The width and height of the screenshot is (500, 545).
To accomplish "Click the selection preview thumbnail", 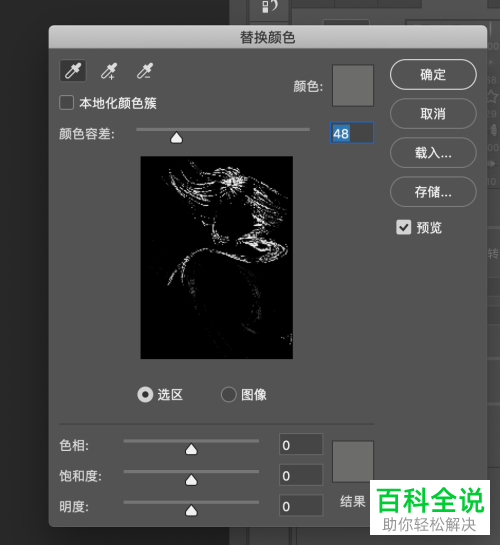I will pos(216,258).
